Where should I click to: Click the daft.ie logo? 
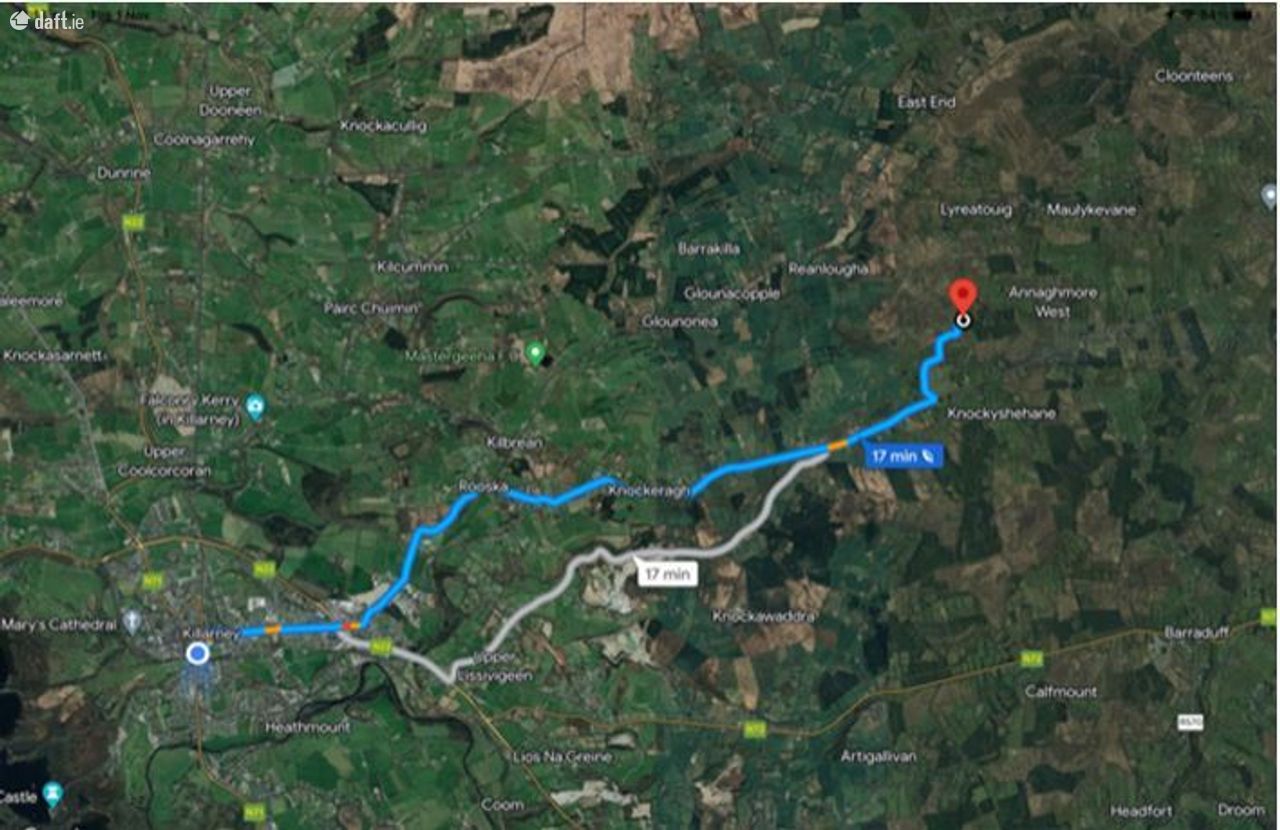(x=47, y=20)
